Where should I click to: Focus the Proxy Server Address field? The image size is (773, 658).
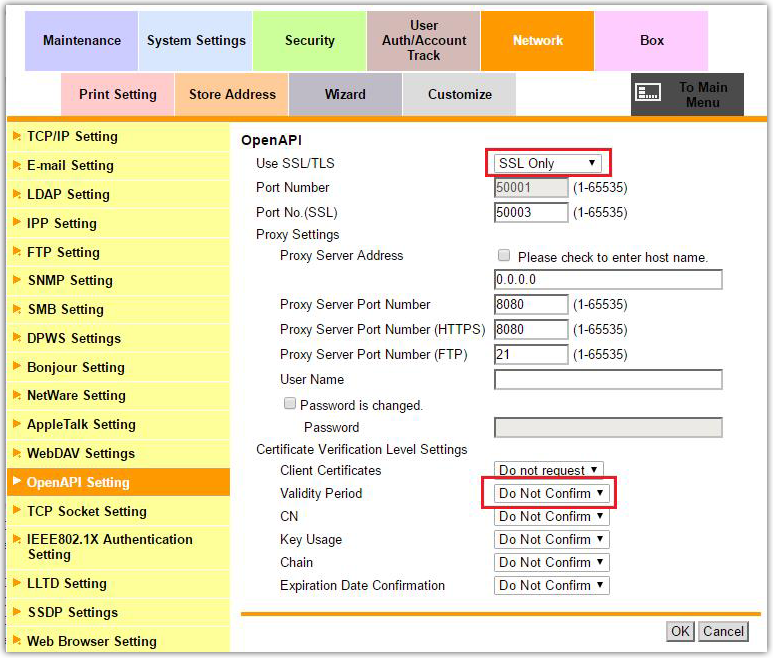(608, 280)
